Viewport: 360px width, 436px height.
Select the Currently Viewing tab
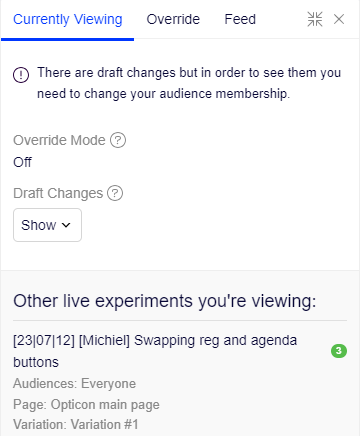(x=68, y=19)
